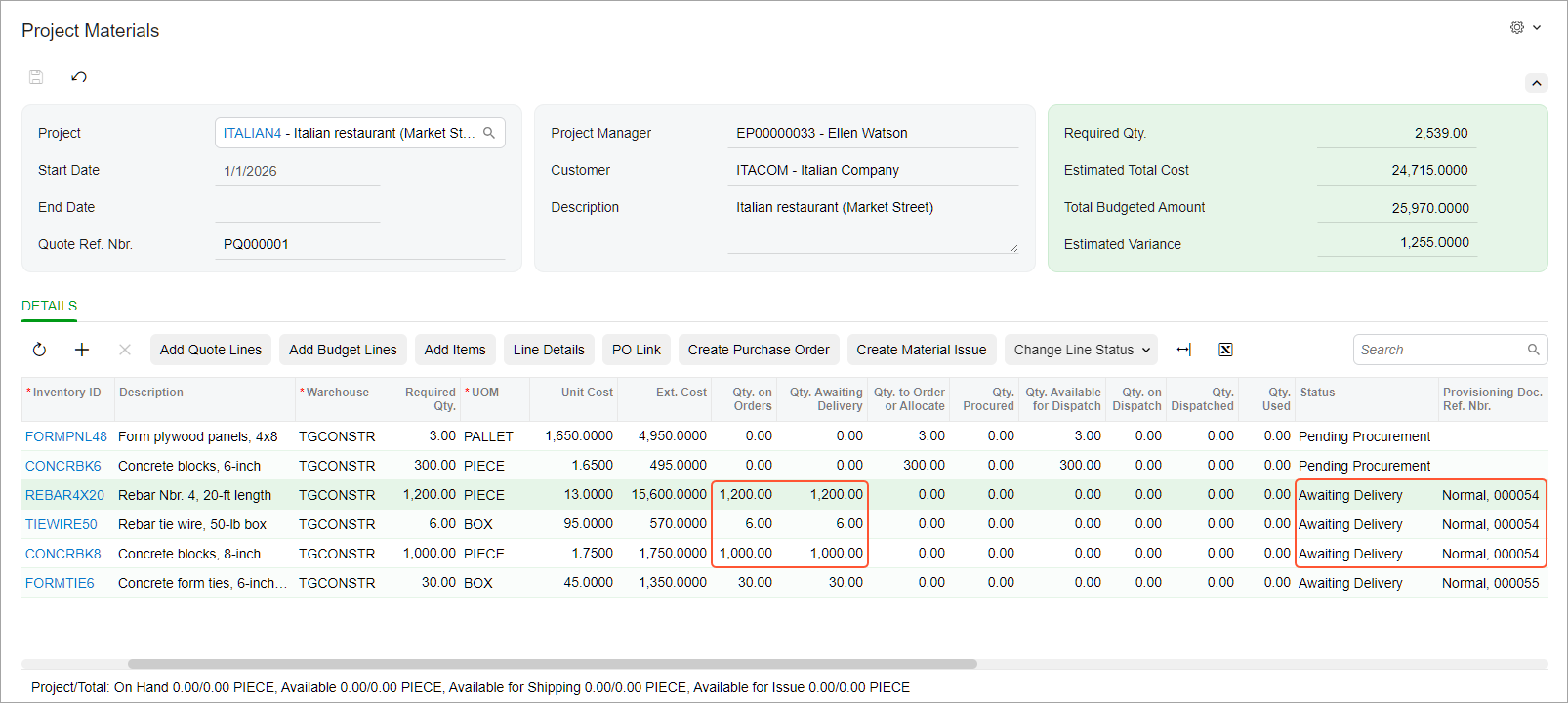Click the Save icon in the toolbar
Image resolution: width=1568 pixels, height=703 pixels.
coord(36,77)
